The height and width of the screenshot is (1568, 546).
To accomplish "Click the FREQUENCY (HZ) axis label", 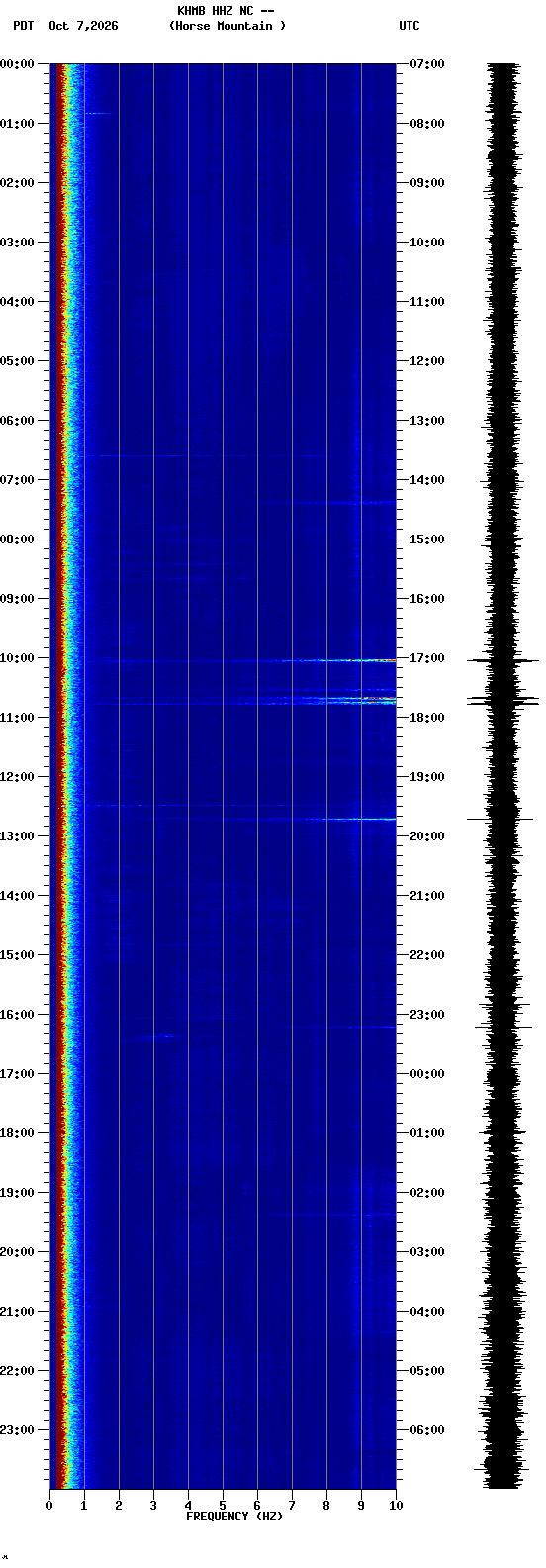I will (234, 1517).
